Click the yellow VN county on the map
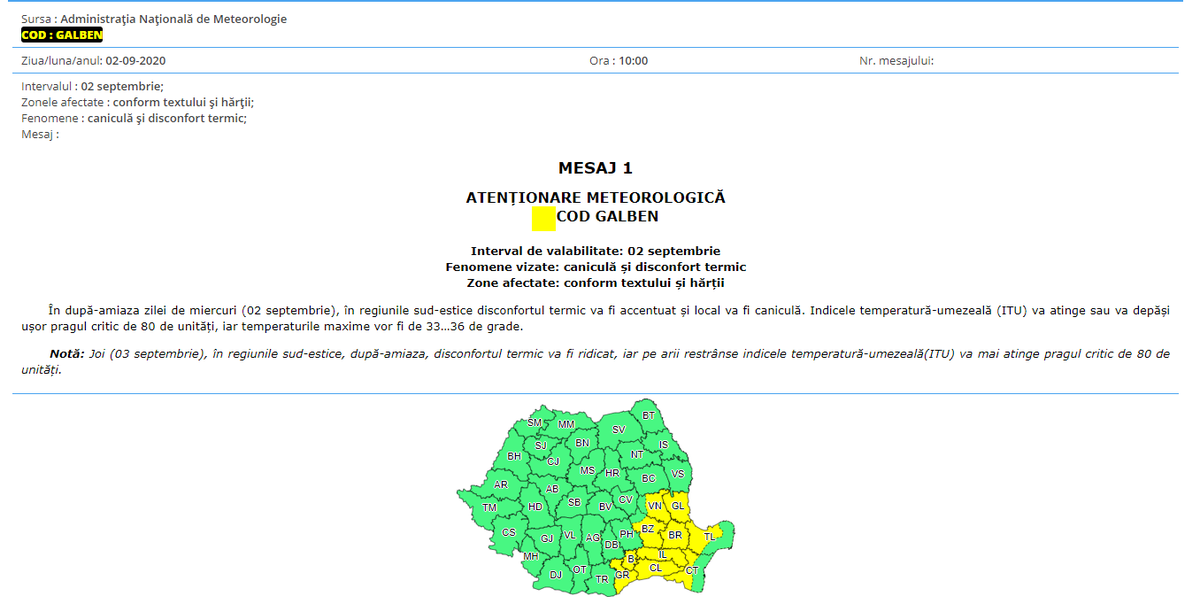This screenshot has width=1200, height=604. (655, 506)
